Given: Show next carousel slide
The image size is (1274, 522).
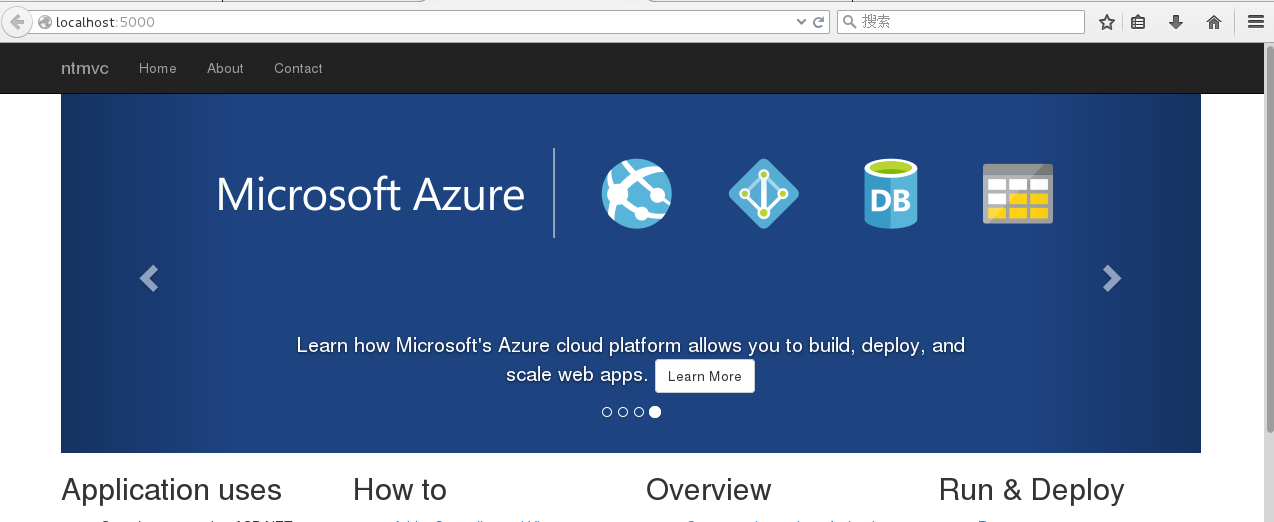Looking at the screenshot, I should tap(1111, 278).
